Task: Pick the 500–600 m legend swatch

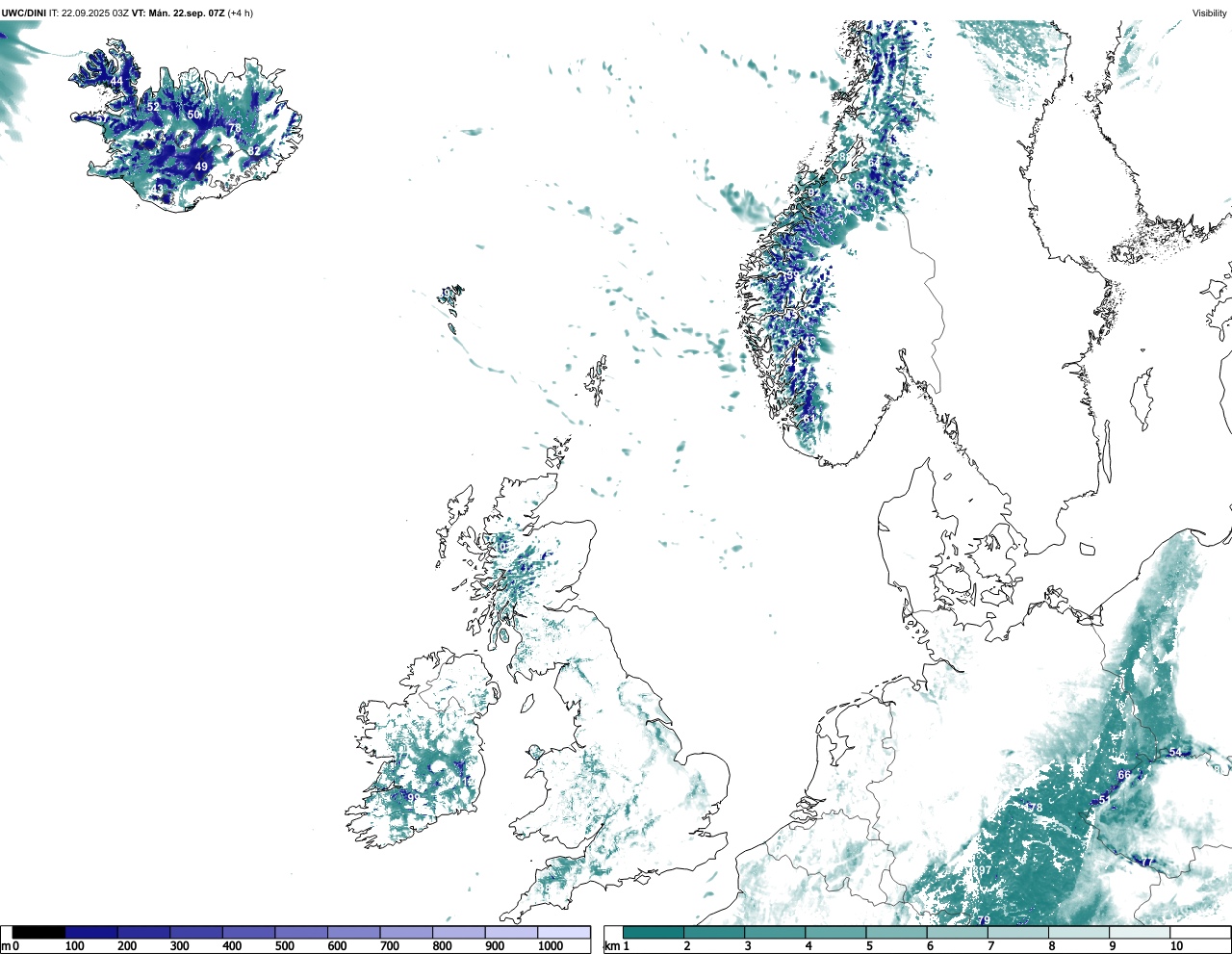Action: tap(301, 933)
